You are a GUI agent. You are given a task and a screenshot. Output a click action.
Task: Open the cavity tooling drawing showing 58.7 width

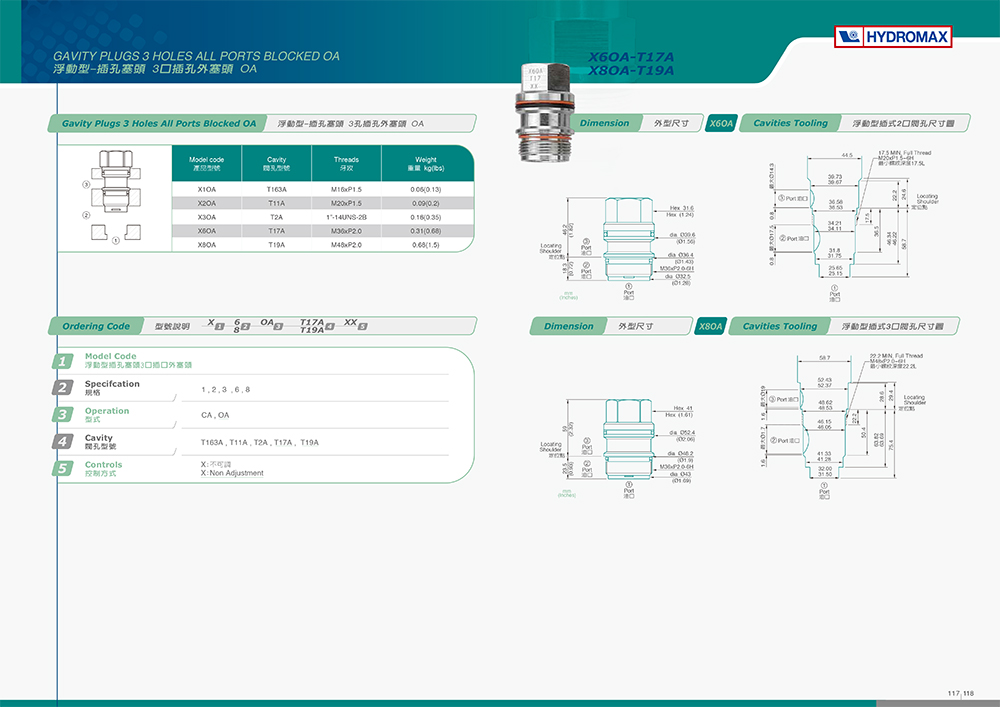[x=845, y=426]
